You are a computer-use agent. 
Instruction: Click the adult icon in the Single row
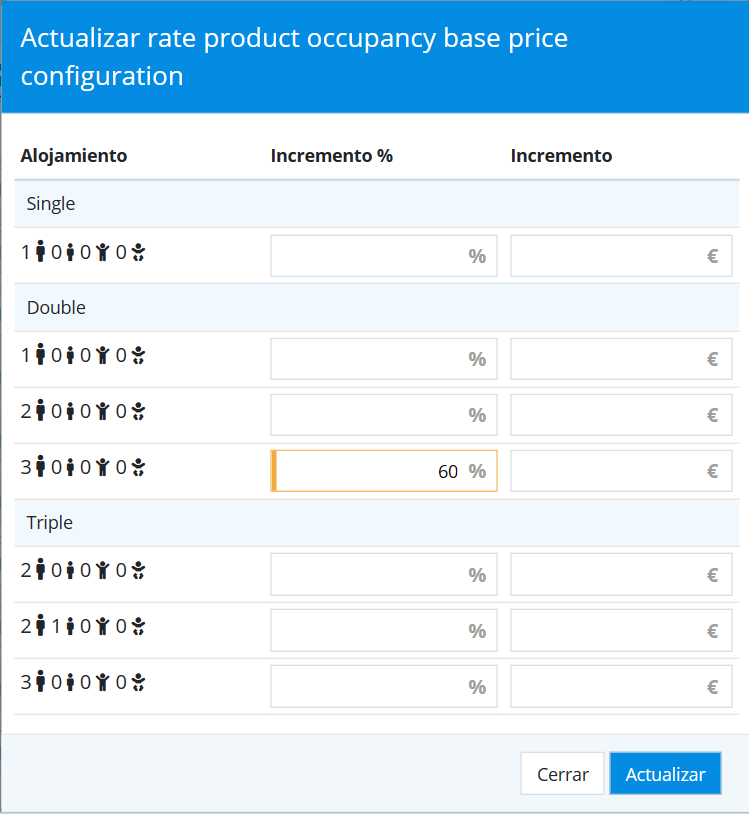pyautogui.click(x=41, y=253)
